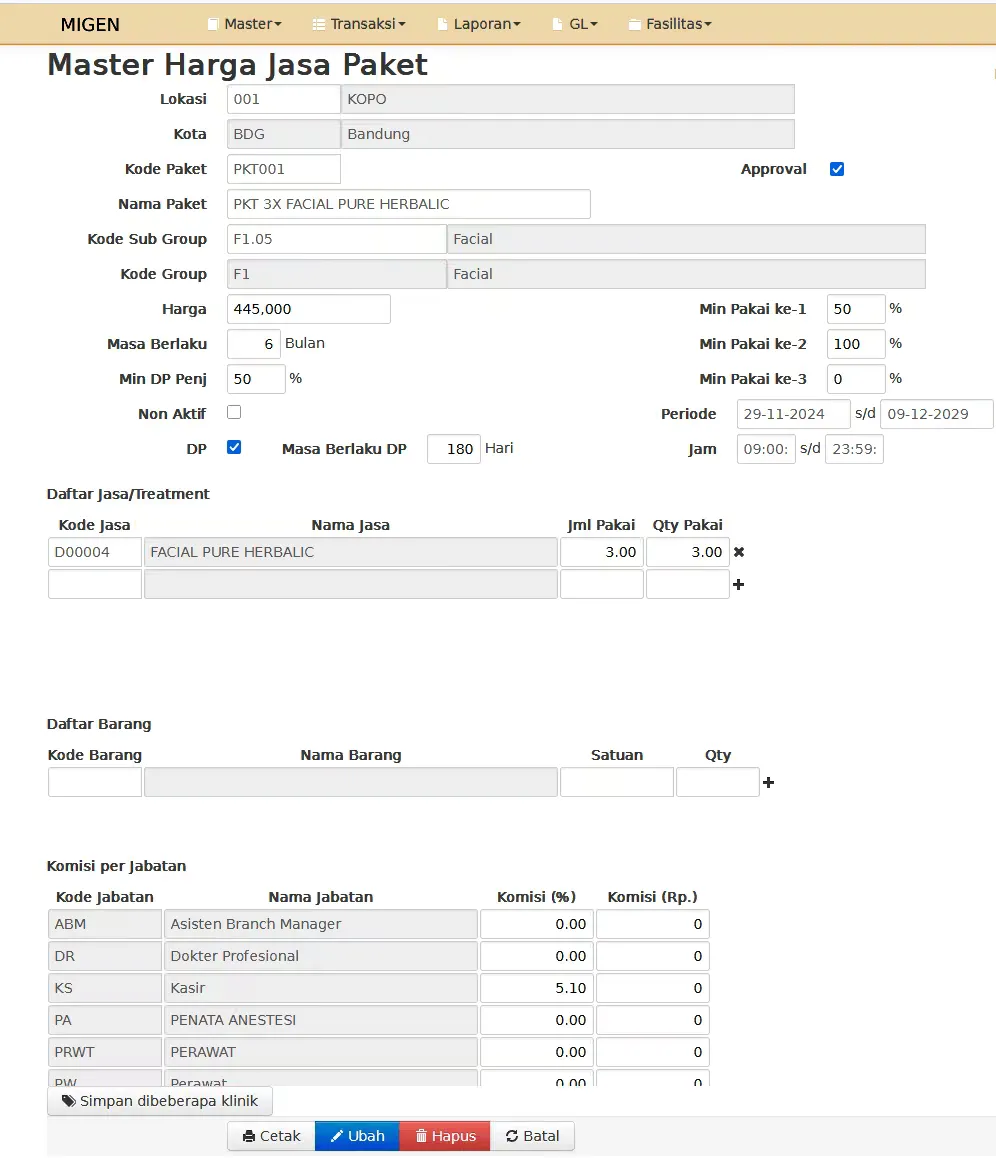Toggle the Approval checkbox
This screenshot has width=996, height=1158.
(x=837, y=169)
